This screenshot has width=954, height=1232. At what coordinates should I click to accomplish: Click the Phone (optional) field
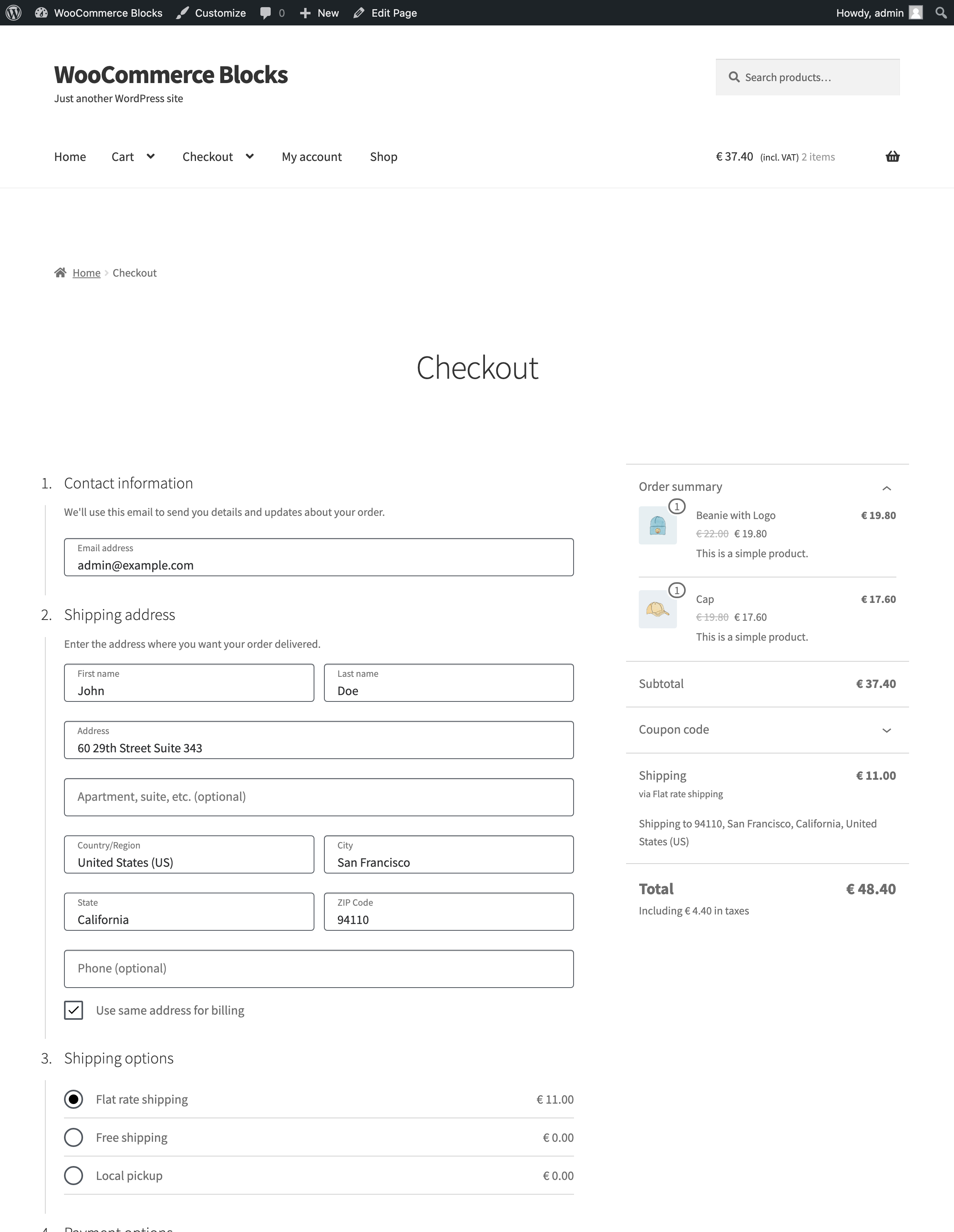click(x=319, y=969)
